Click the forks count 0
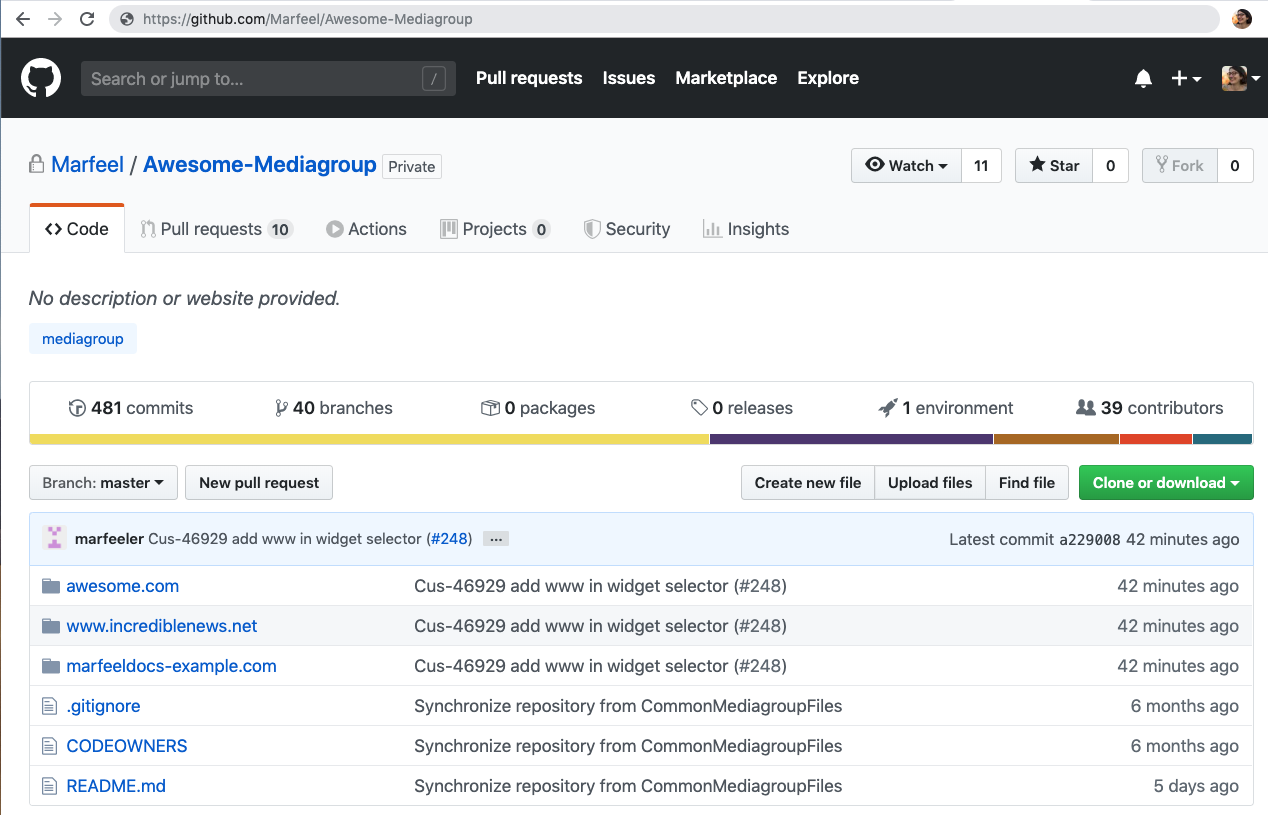 (x=1235, y=166)
